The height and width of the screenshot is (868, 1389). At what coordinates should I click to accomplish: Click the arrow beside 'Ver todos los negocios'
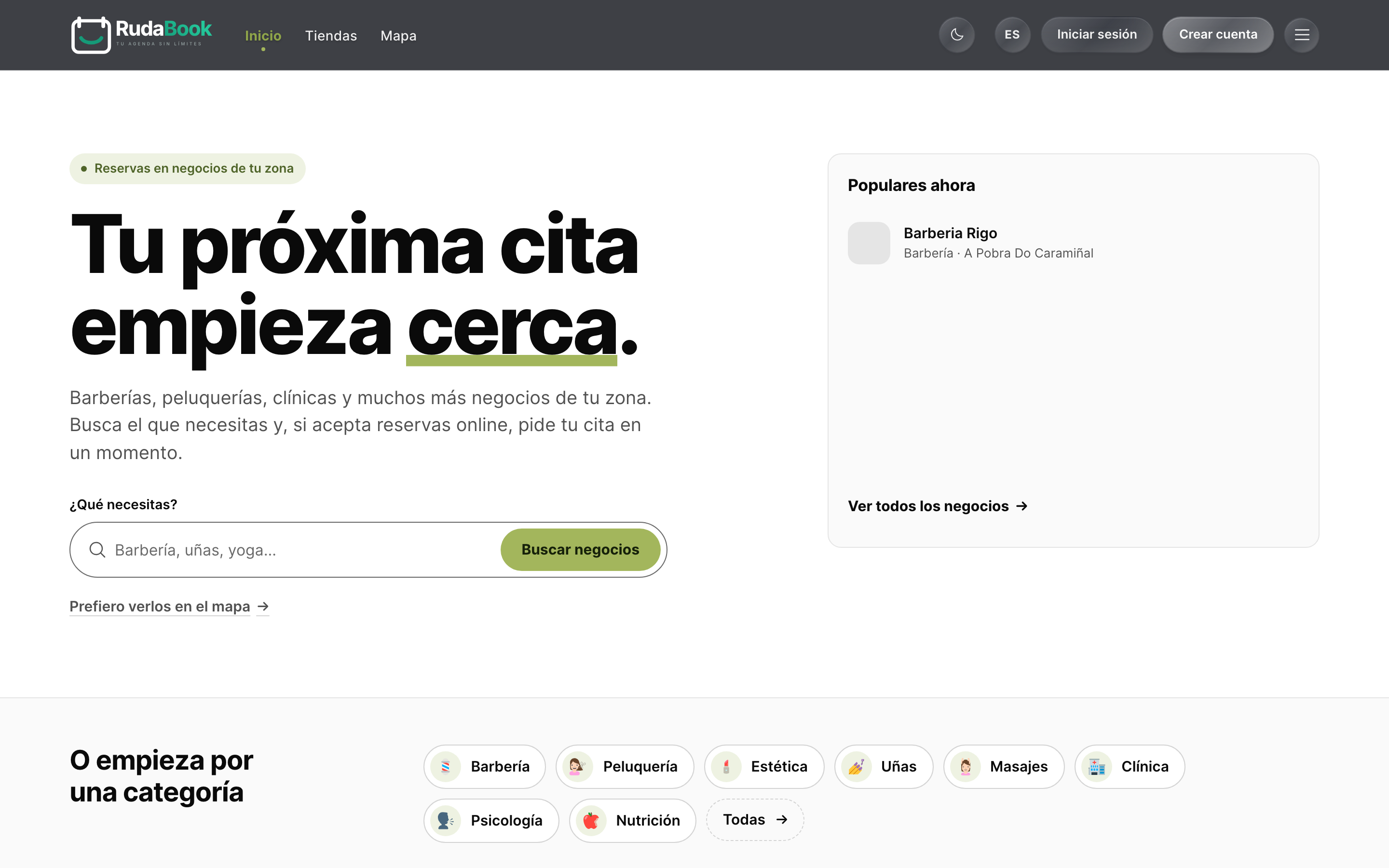tap(1021, 506)
